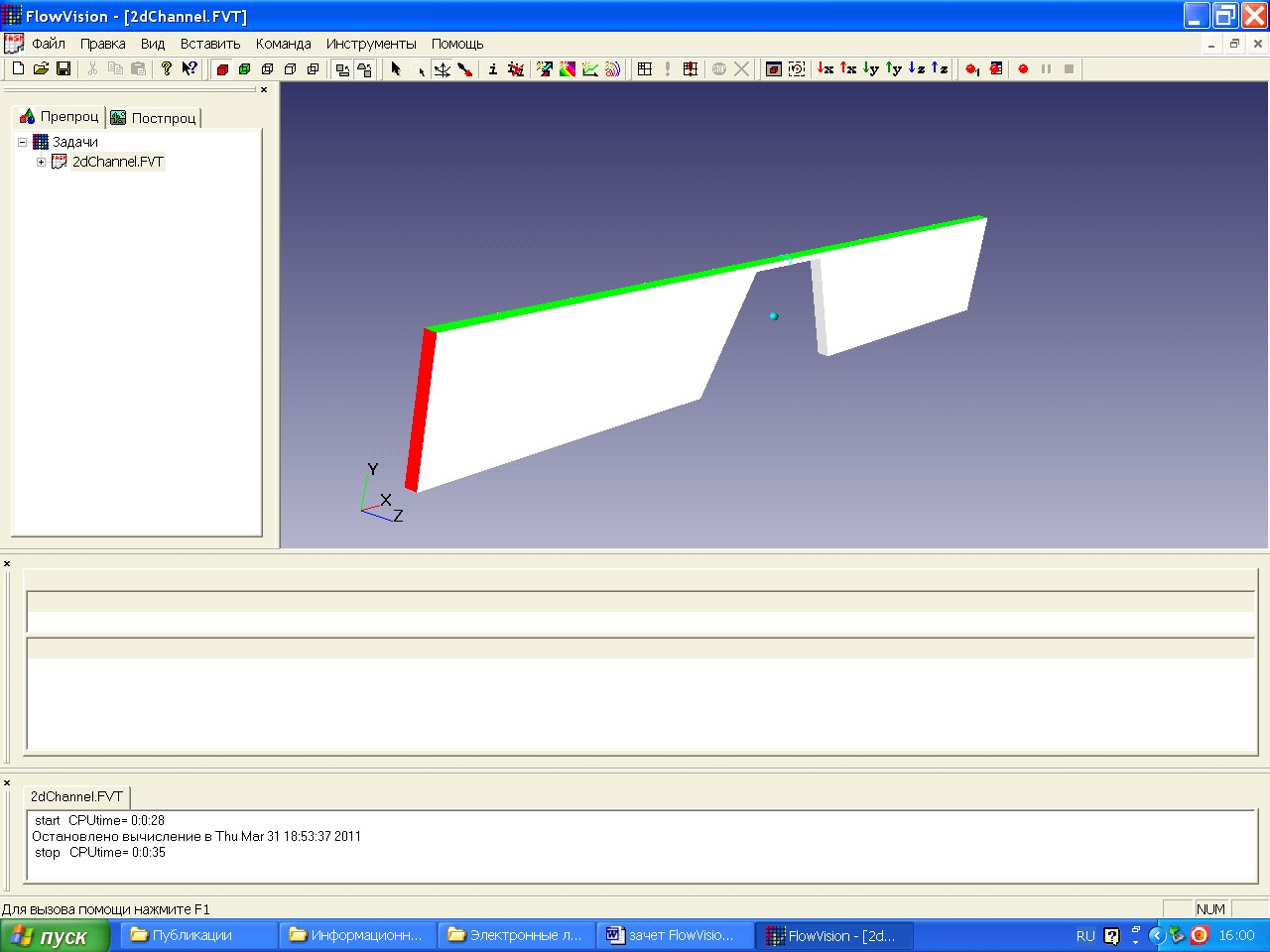1270x952 pixels.
Task: Expand the 2dChannel.FVT tree node
Action: tap(42, 162)
